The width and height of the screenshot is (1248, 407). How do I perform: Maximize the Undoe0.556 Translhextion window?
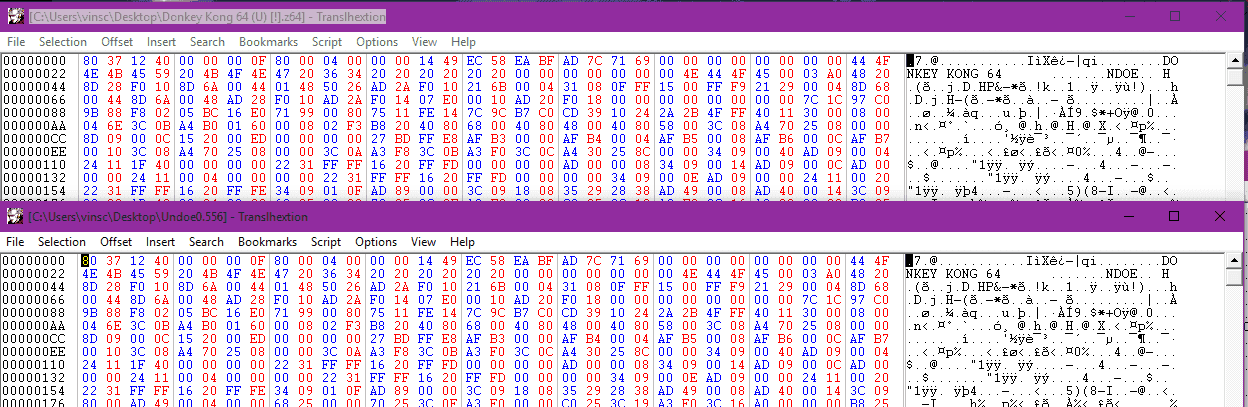point(1174,217)
